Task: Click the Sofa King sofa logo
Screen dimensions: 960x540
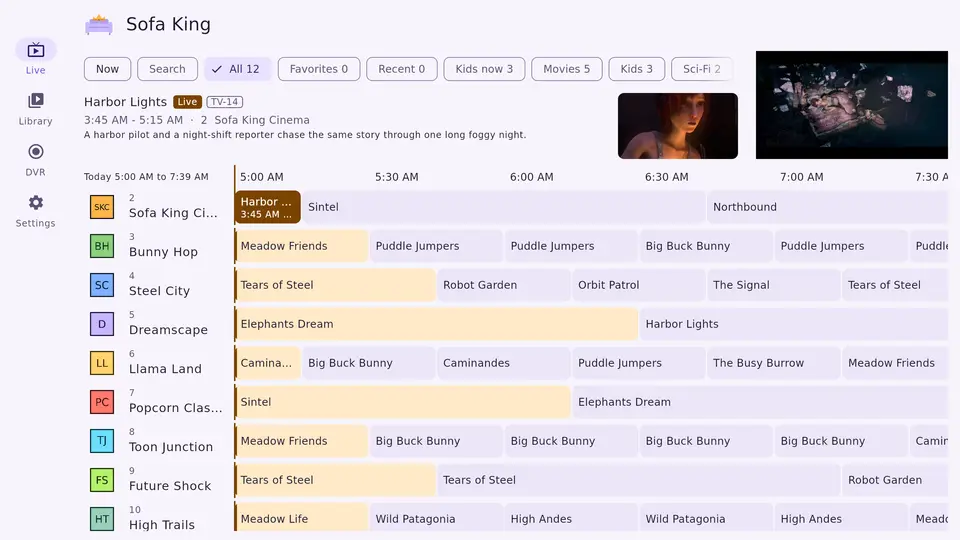Action: pyautogui.click(x=99, y=24)
